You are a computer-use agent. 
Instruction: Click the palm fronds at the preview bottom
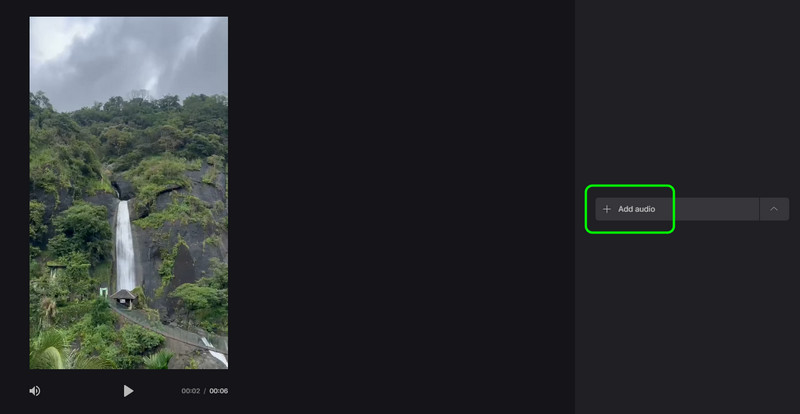pyautogui.click(x=51, y=352)
